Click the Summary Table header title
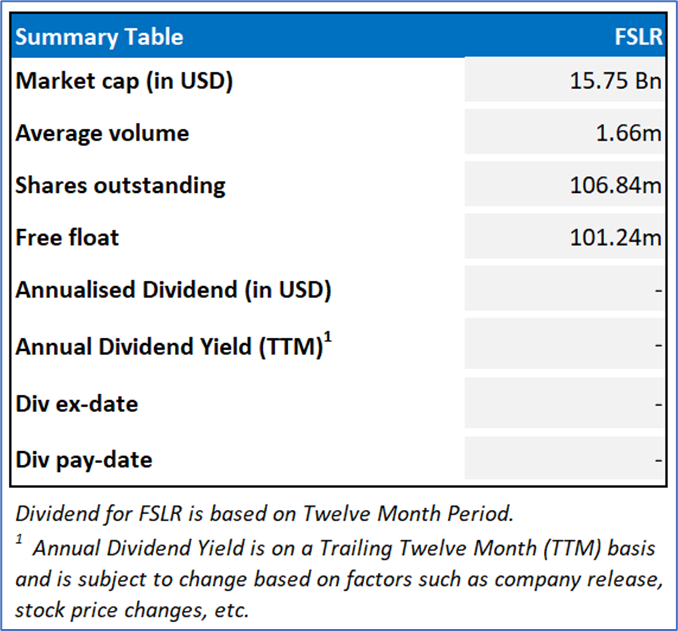The height and width of the screenshot is (631, 678). click(99, 38)
